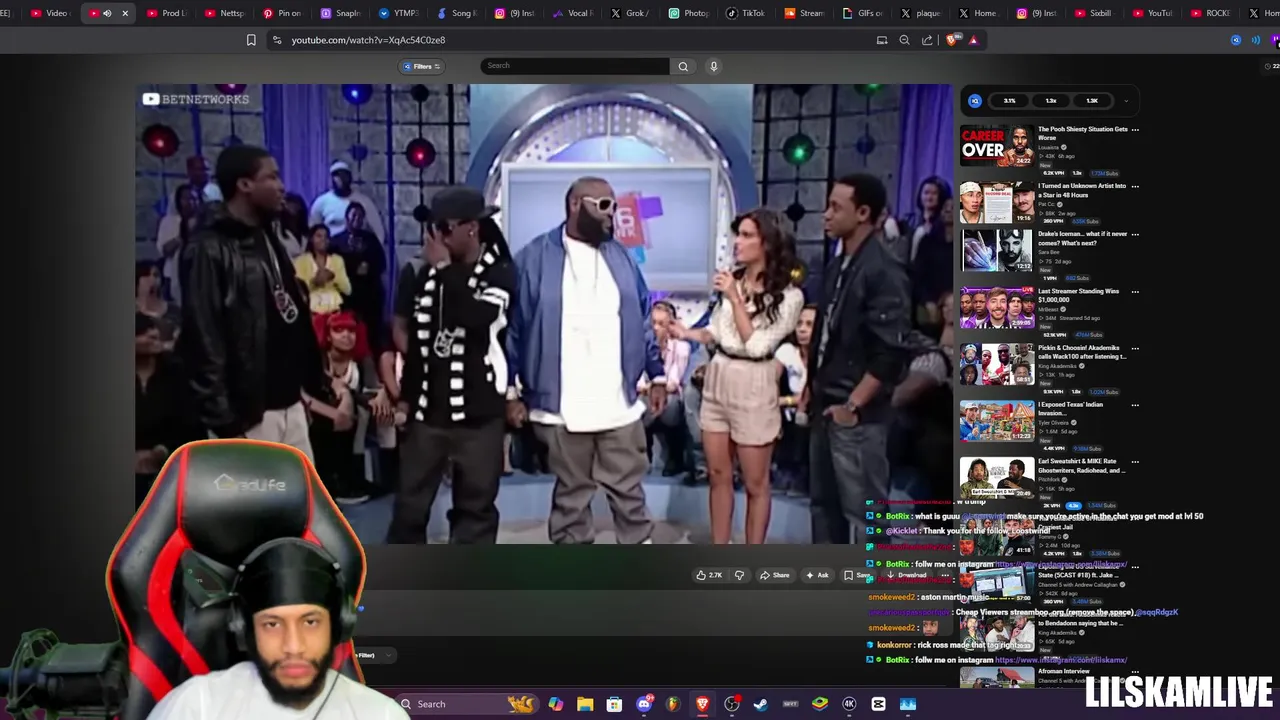Click the cast screen icon in address bar
Screen dimensions: 1280x720
pyautogui.click(x=882, y=40)
